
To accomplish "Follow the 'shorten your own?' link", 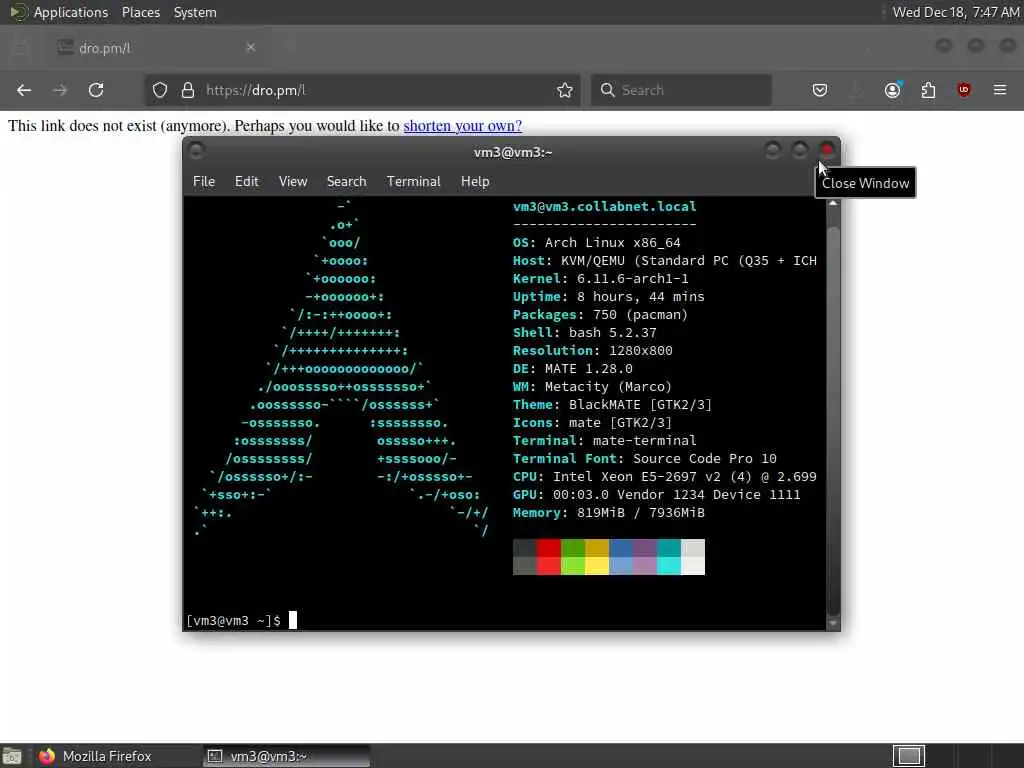I will coord(462,125).
